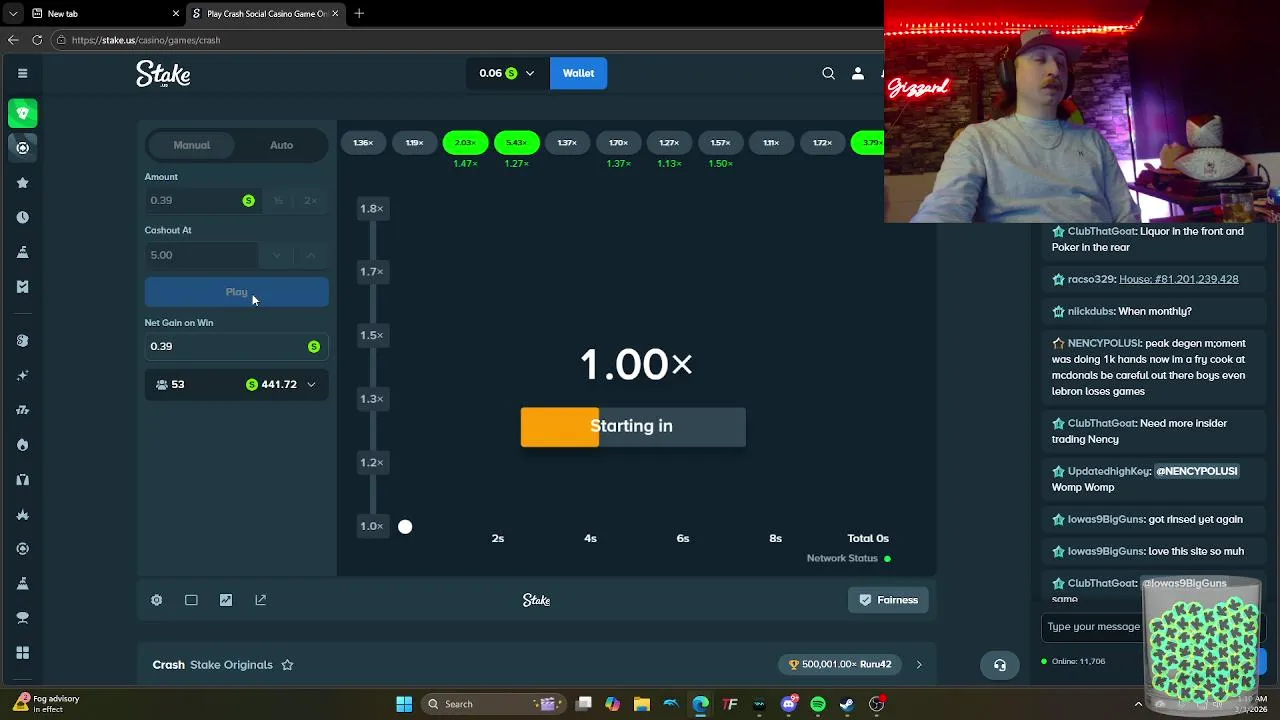Open Steam from the taskbar
Screen dimensions: 1280x720
[x=847, y=704]
